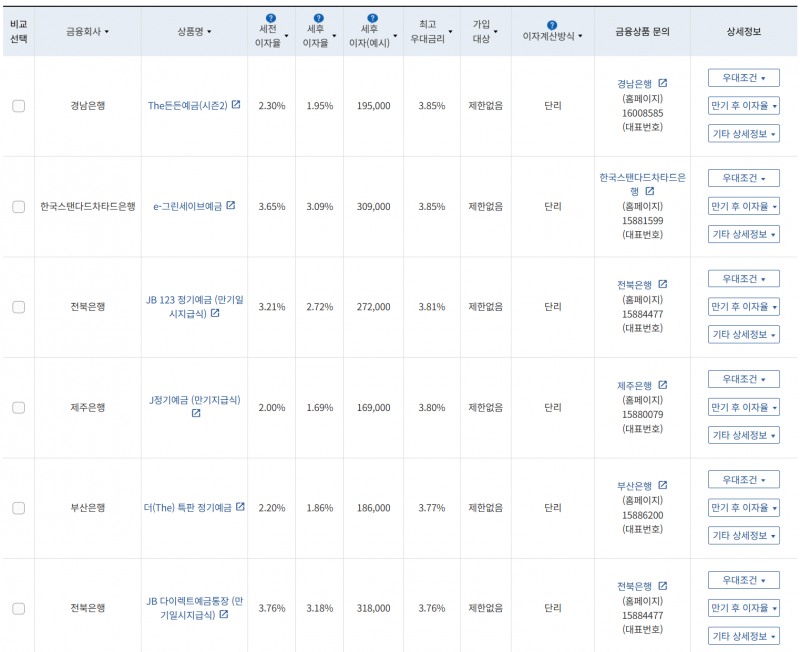
Task: Open JB 다이렉트예금통장 product link
Action: [194, 608]
